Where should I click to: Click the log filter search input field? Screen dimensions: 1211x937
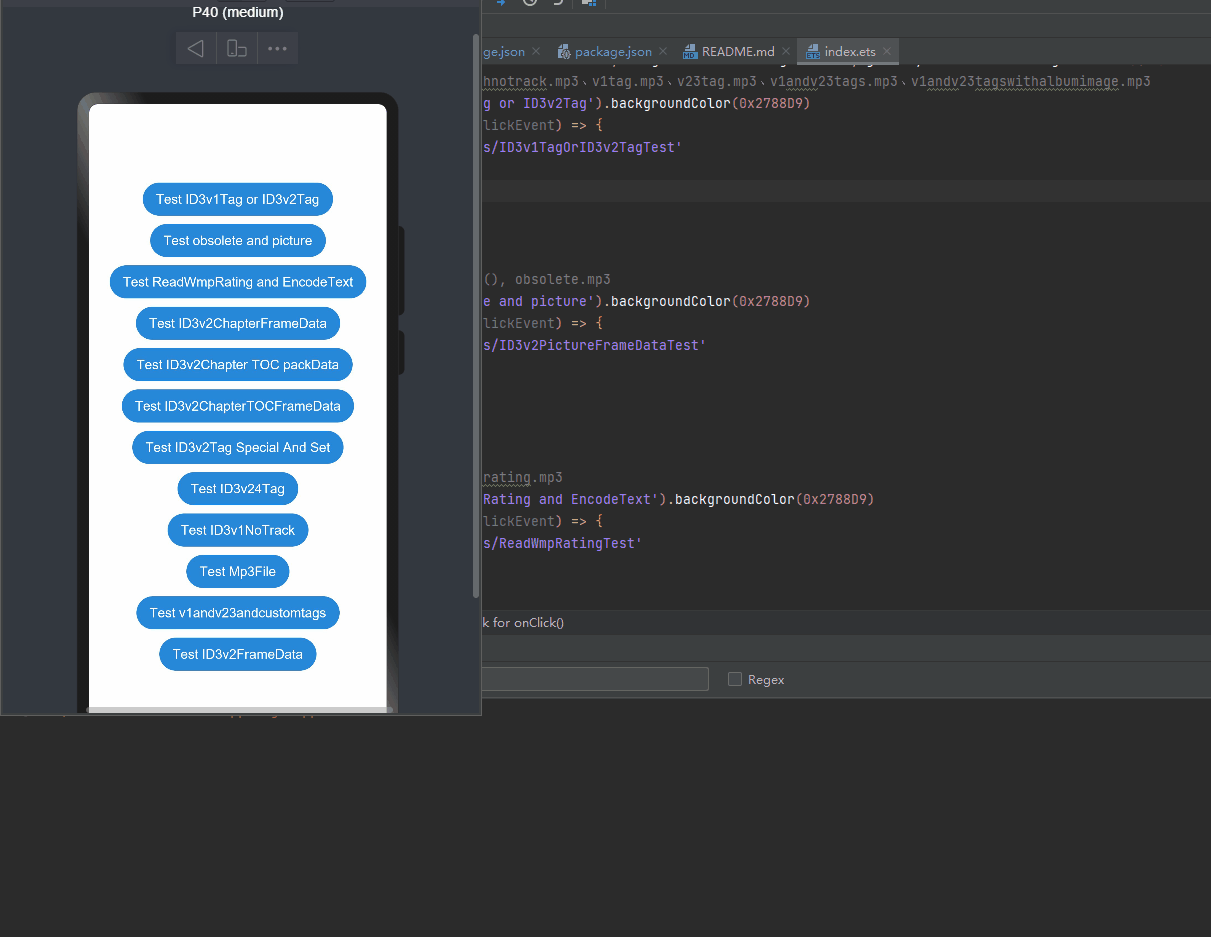pyautogui.click(x=594, y=680)
